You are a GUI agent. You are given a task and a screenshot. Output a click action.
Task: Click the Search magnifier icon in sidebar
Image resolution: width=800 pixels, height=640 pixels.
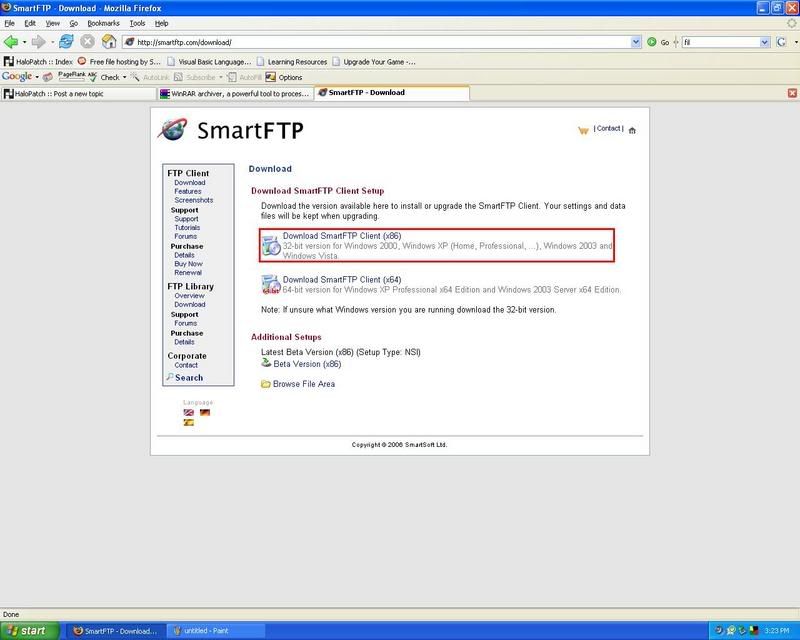(170, 377)
